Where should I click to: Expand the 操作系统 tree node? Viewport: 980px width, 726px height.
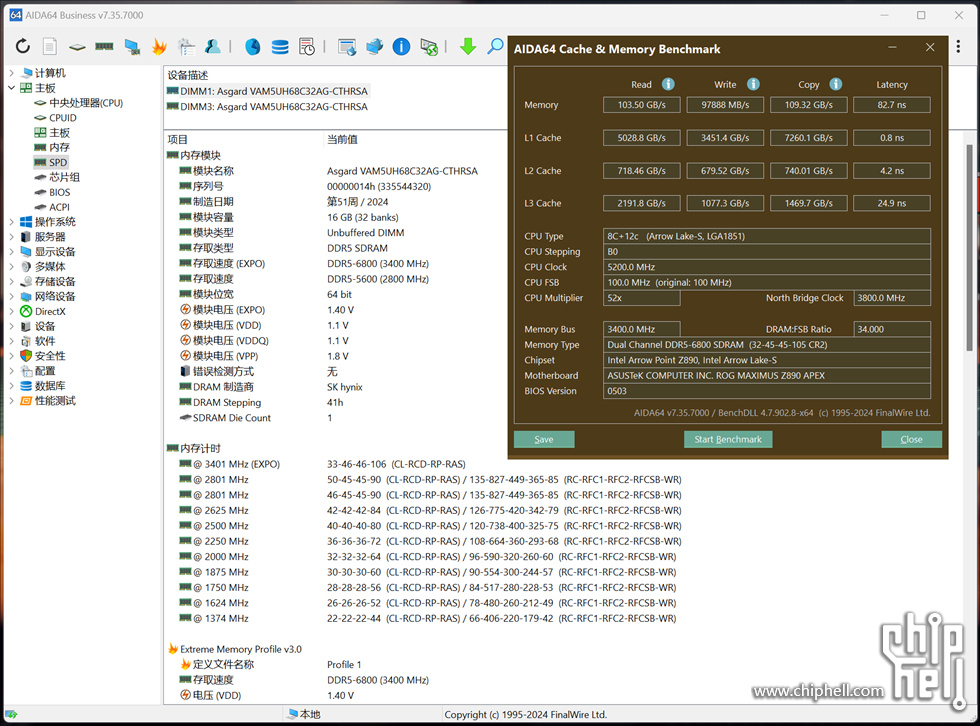11,222
